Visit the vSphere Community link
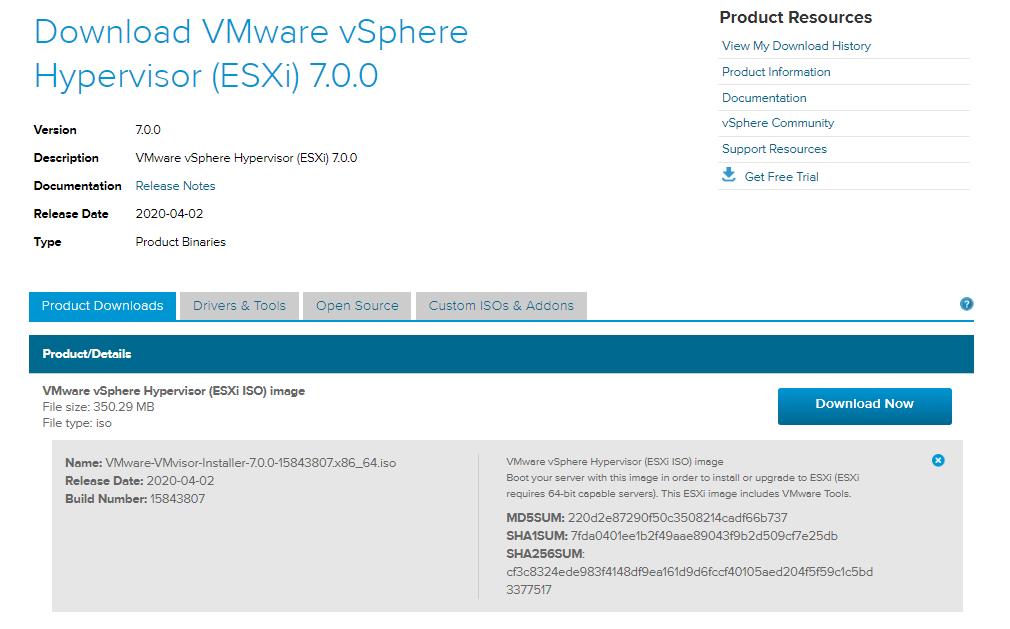1010x629 pixels. [777, 123]
